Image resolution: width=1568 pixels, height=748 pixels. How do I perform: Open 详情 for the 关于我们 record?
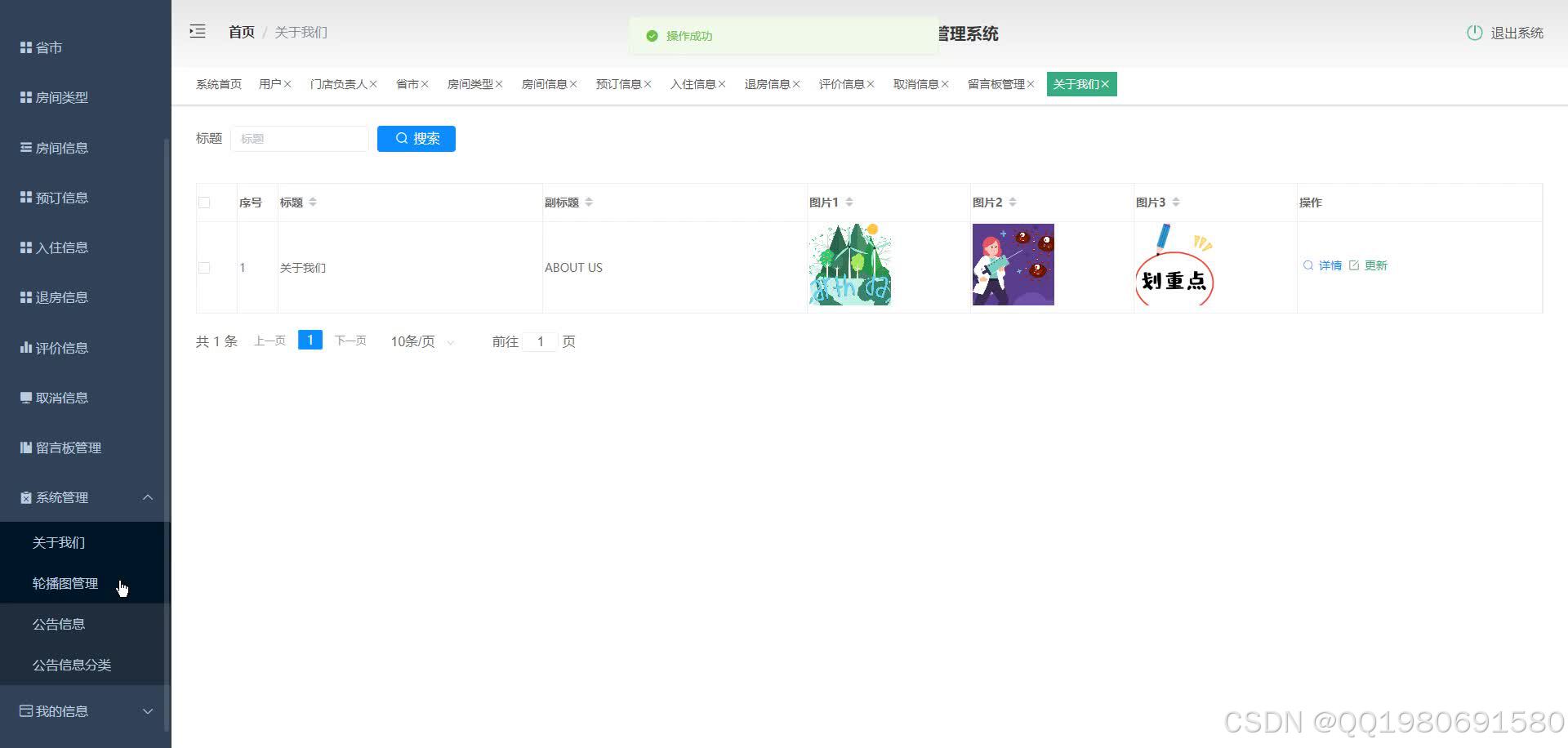[1330, 265]
